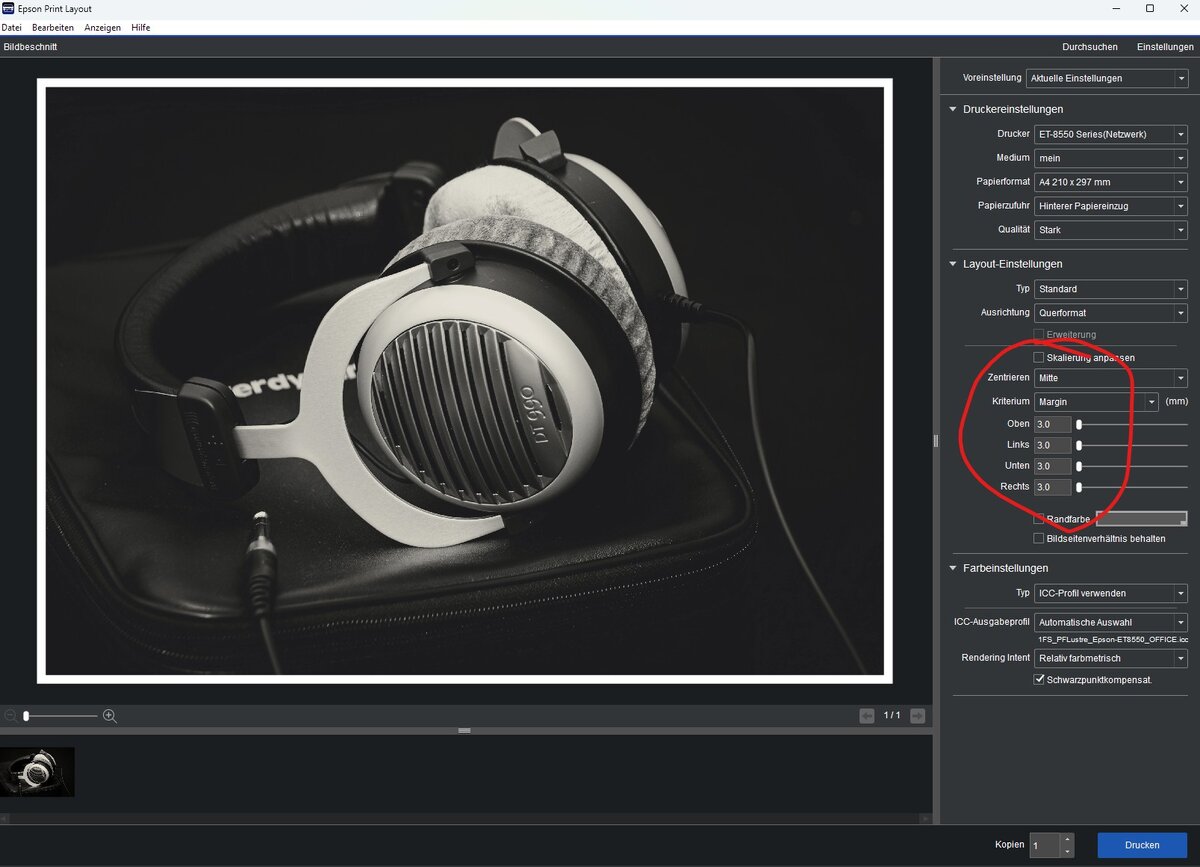Click the Oben margin value field
The image size is (1200, 867).
[x=1052, y=424]
